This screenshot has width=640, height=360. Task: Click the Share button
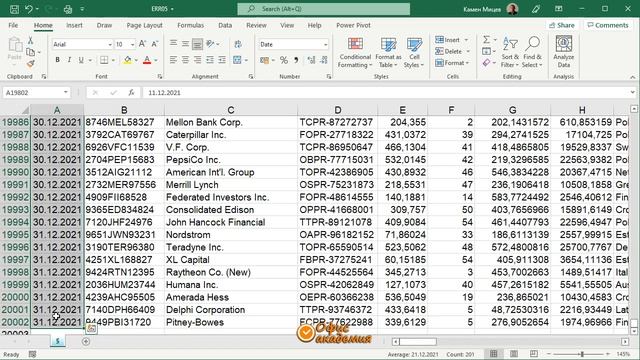[562, 25]
